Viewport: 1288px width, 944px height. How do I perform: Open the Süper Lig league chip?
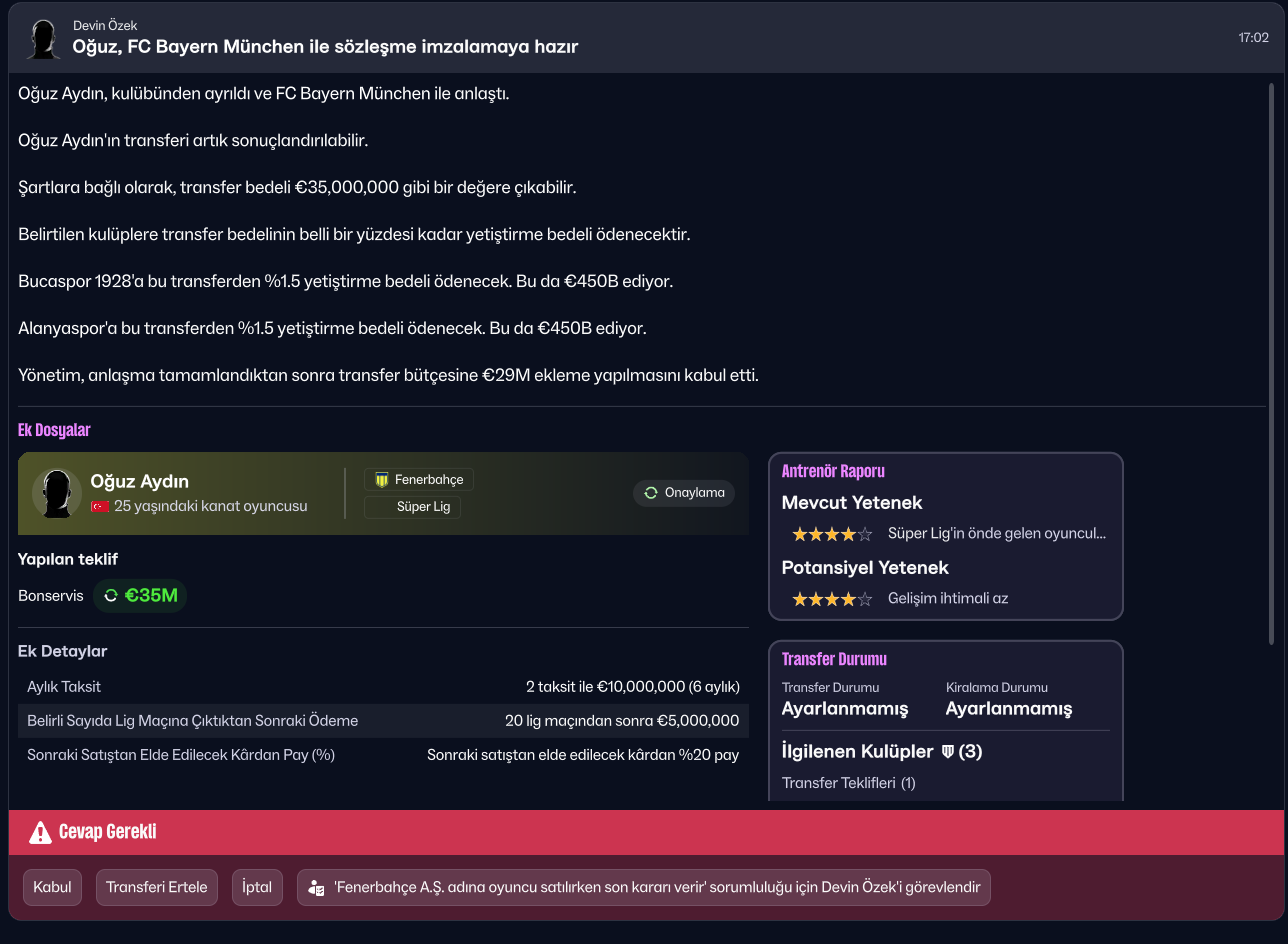(413, 507)
